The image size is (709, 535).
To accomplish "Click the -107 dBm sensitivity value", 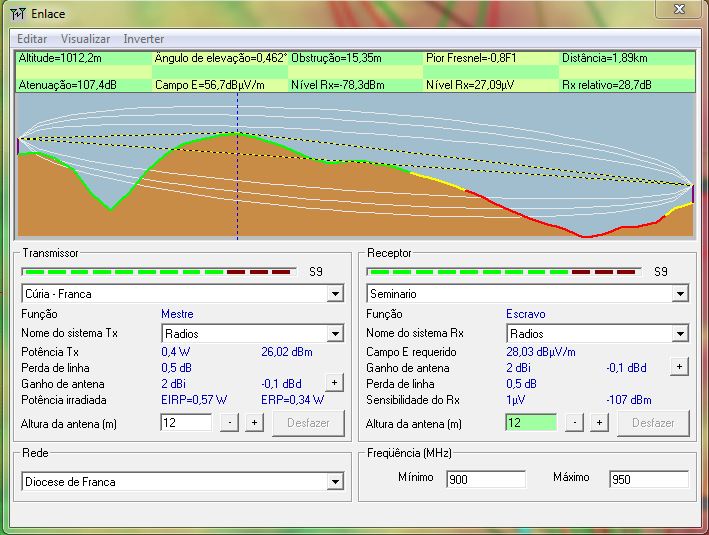I will (629, 400).
